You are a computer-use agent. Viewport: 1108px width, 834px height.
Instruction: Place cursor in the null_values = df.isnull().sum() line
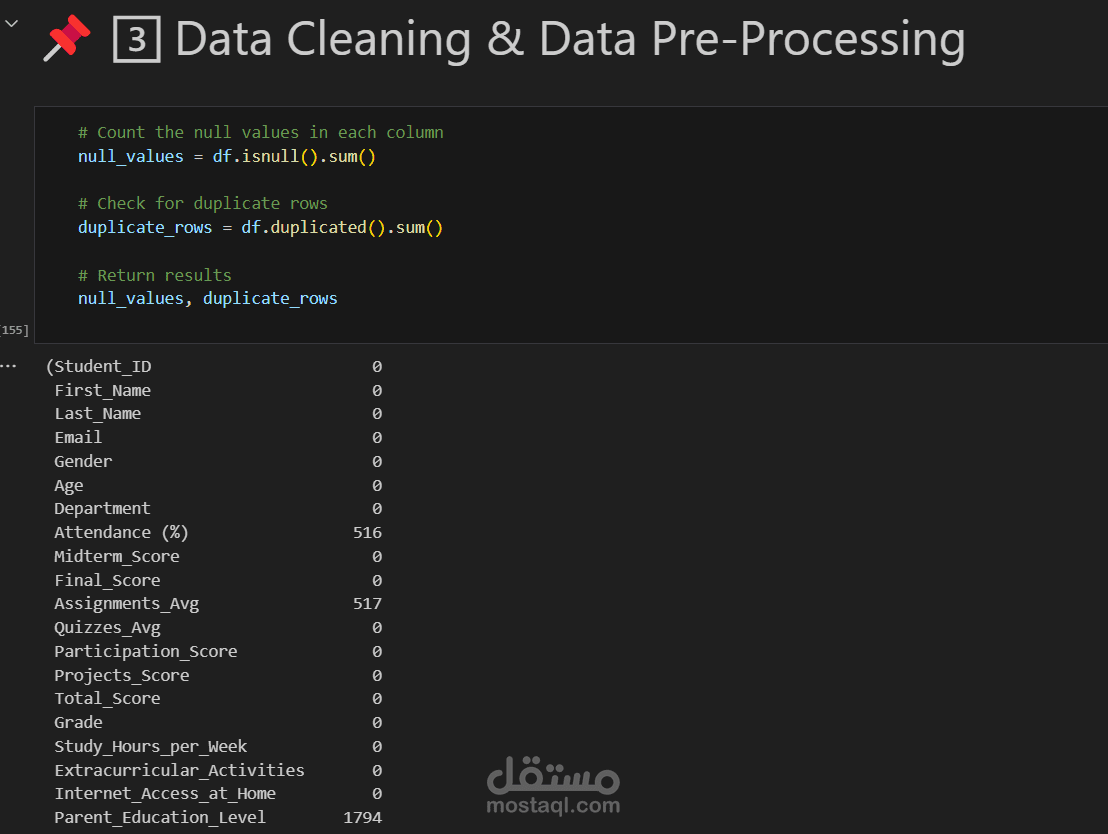pos(226,156)
